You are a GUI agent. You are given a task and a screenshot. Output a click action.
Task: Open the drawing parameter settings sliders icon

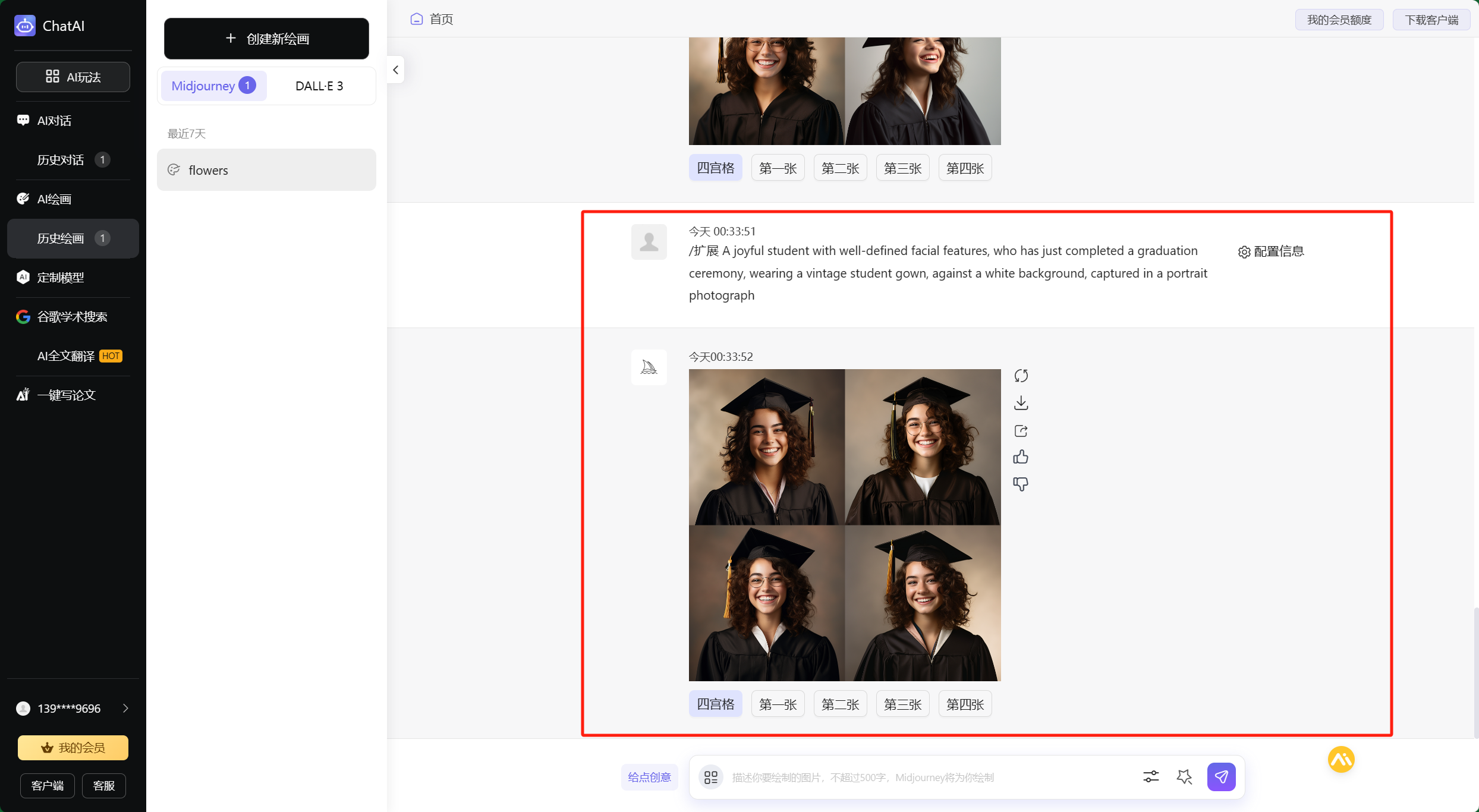click(x=1150, y=776)
